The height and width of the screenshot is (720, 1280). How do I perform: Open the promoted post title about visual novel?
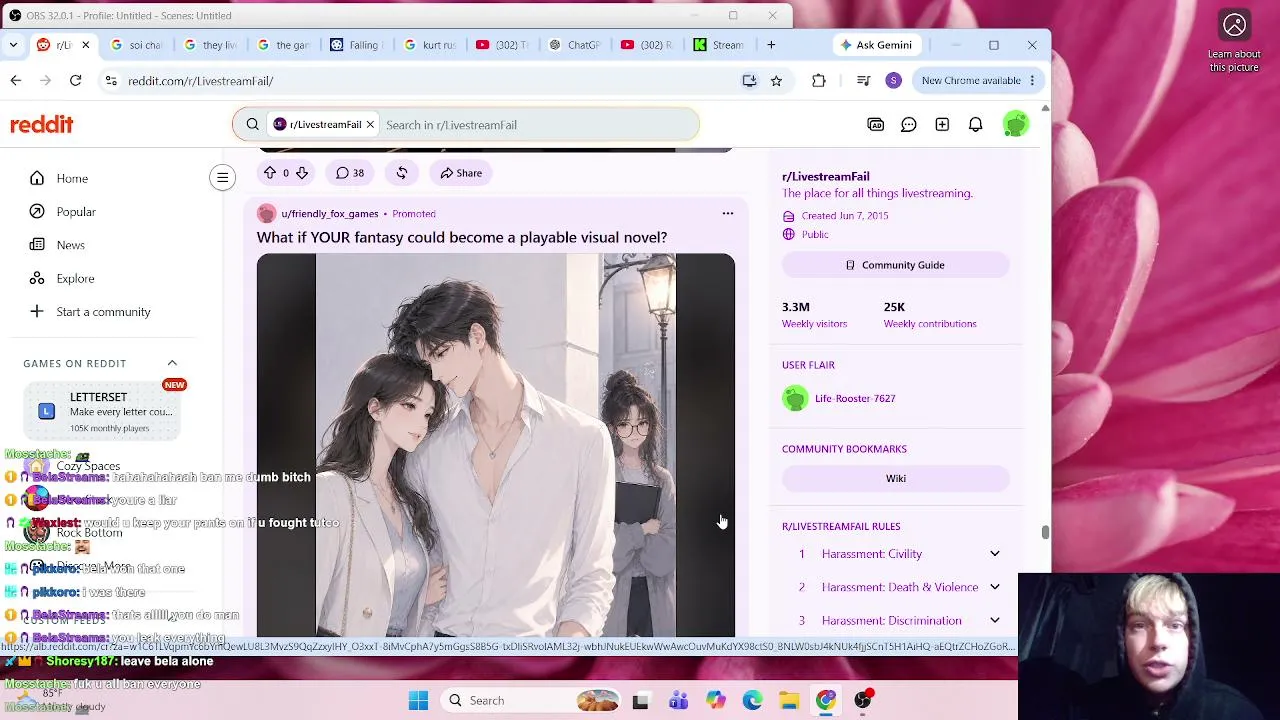click(462, 237)
